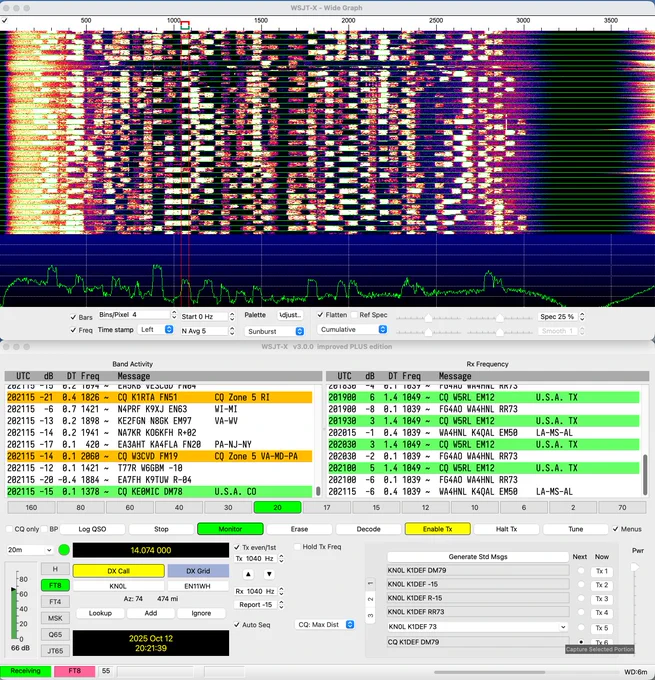Click the green band status indicator circle

coord(64,550)
